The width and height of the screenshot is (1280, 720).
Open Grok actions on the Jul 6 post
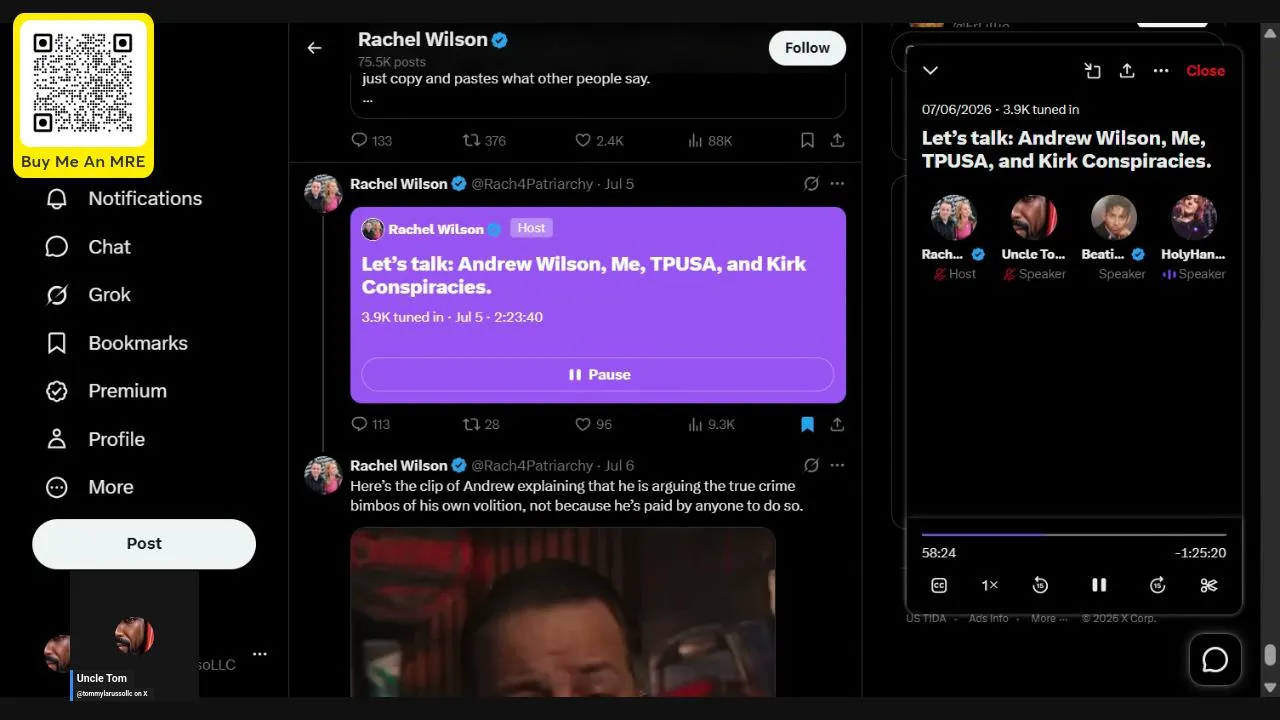[x=811, y=465]
